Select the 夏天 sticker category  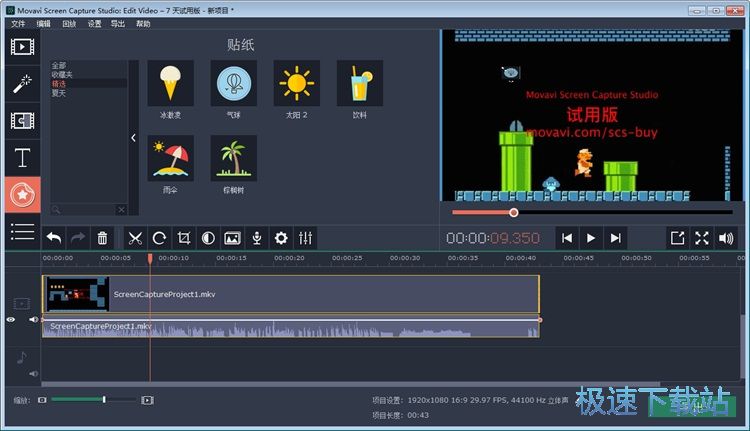[x=89, y=93]
